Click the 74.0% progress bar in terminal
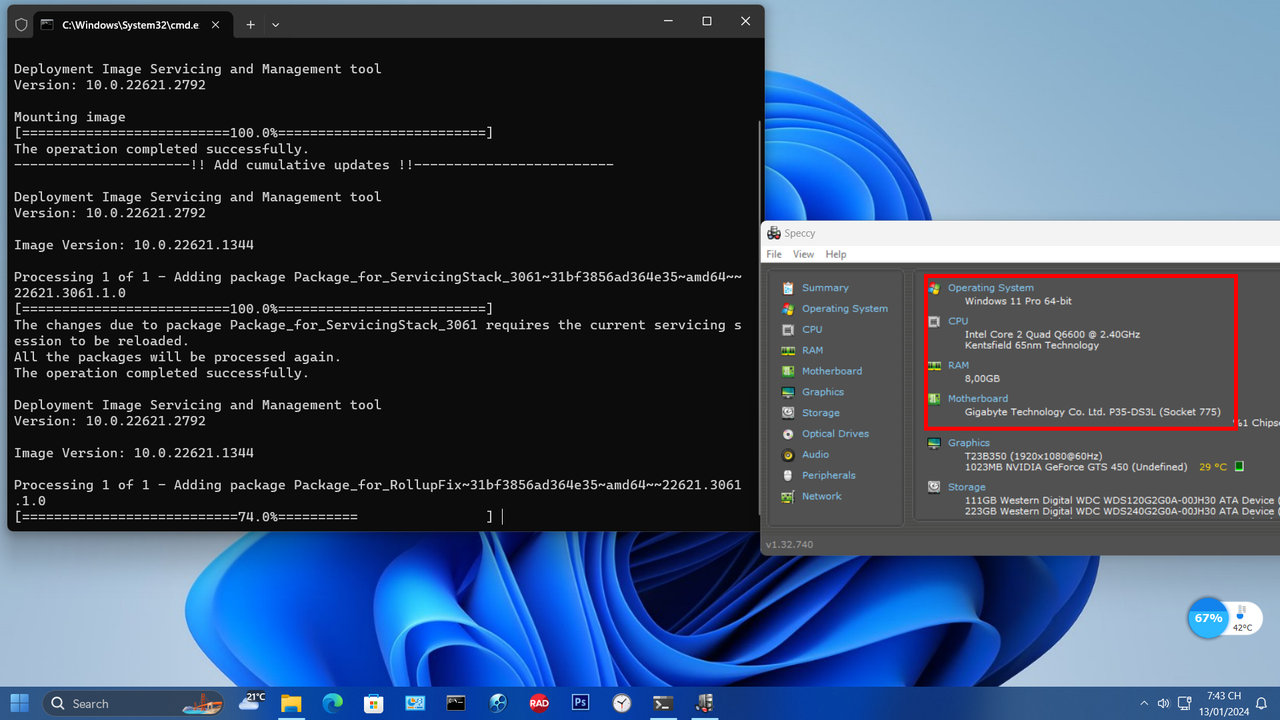Screen dimensions: 1280x720 point(254,517)
